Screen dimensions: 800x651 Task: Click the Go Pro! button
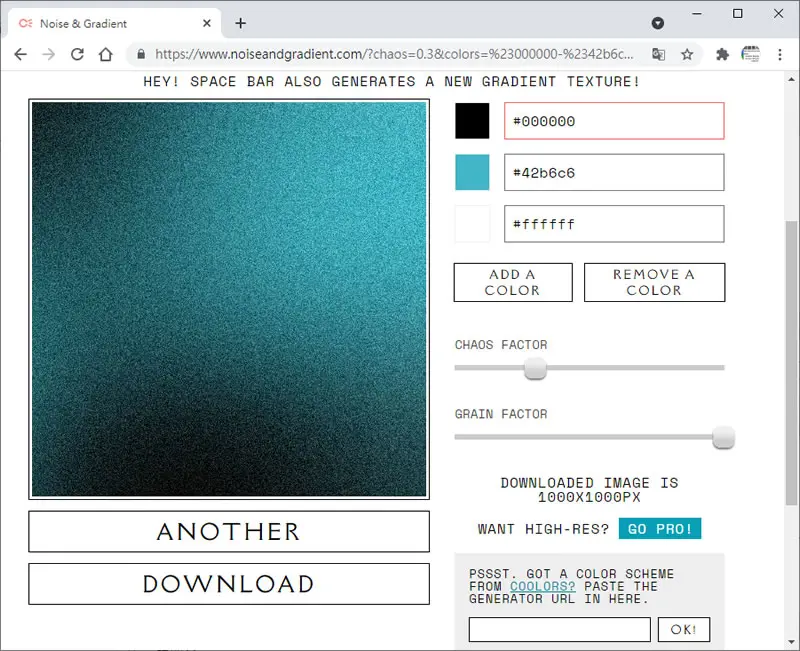point(660,529)
